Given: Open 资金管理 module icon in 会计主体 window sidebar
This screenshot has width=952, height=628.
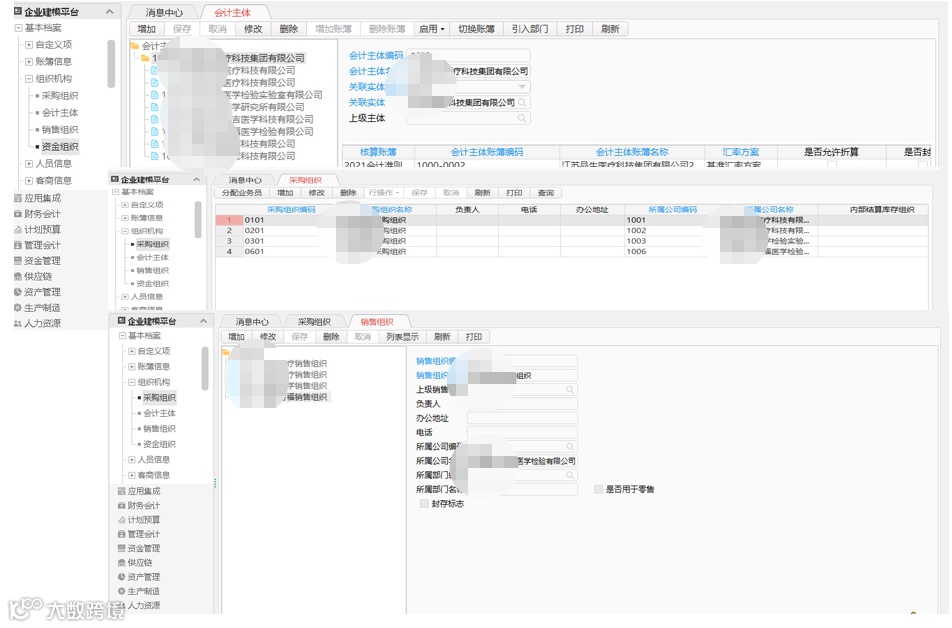Looking at the screenshot, I should [18, 261].
